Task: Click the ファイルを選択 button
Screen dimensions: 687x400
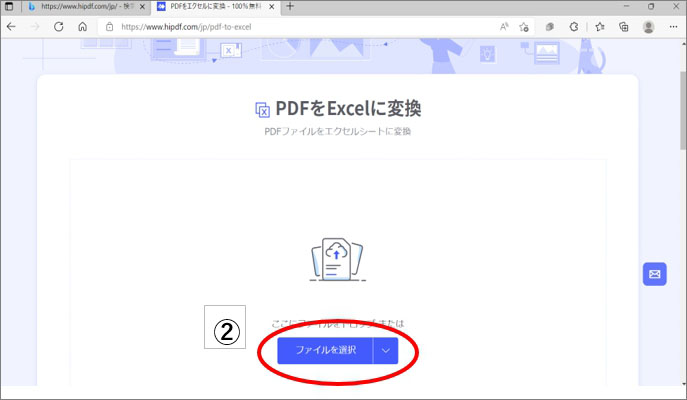Action: click(325, 350)
